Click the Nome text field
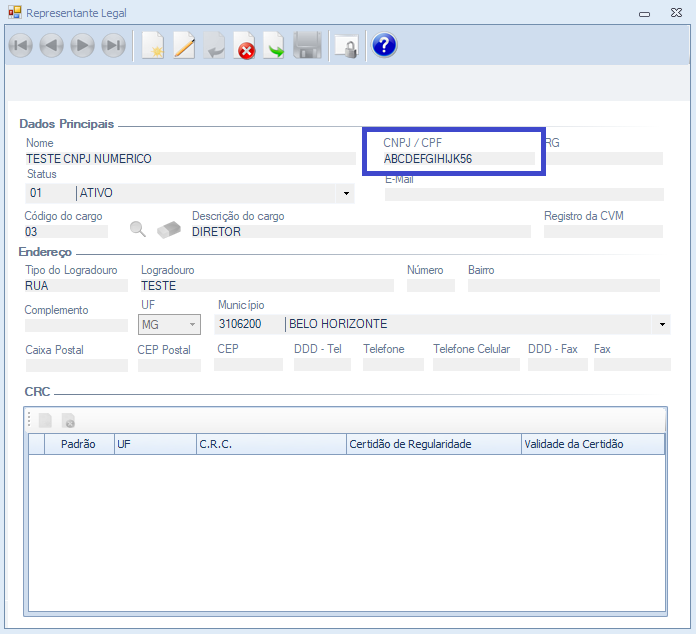The height and width of the screenshot is (634, 696). click(x=190, y=158)
